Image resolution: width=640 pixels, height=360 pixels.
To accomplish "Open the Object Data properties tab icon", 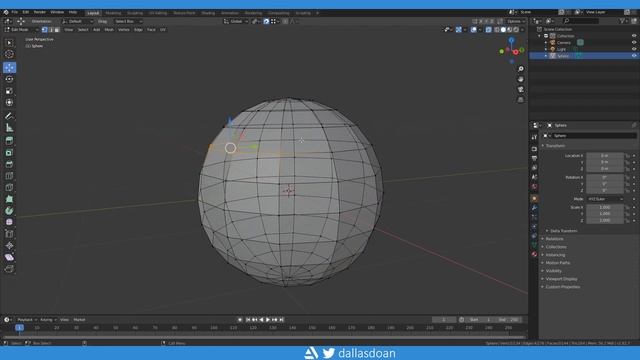I will pos(534,245).
